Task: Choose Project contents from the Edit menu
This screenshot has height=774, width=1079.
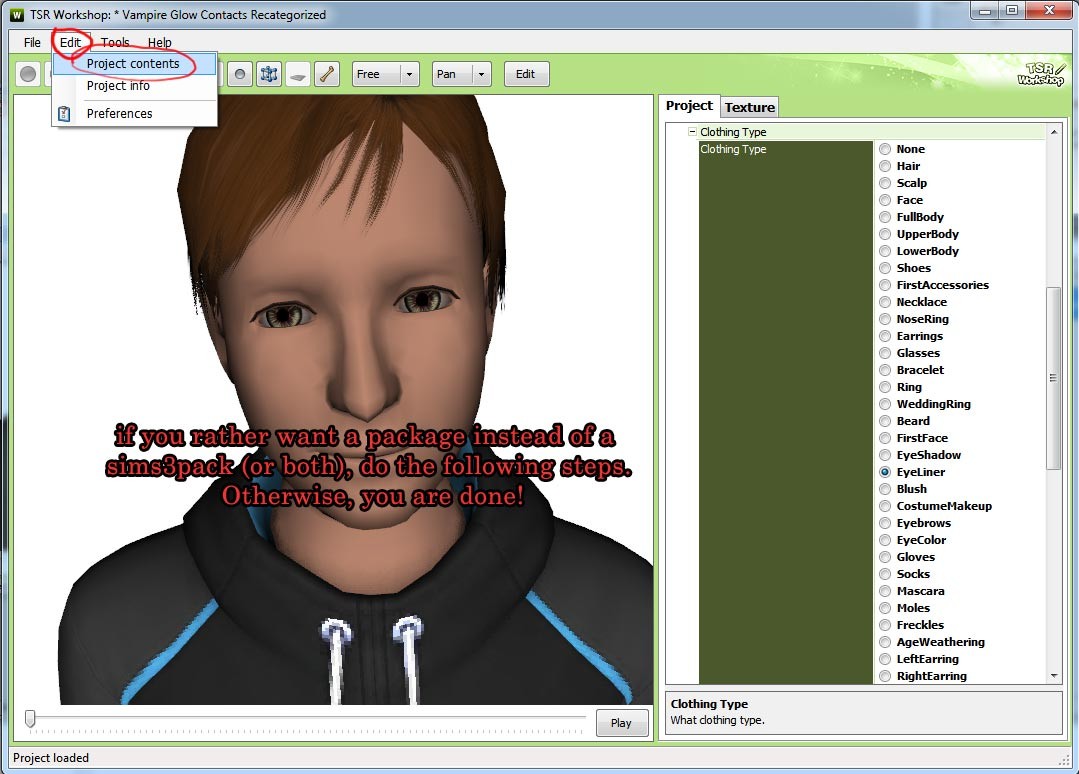Action: coord(135,63)
